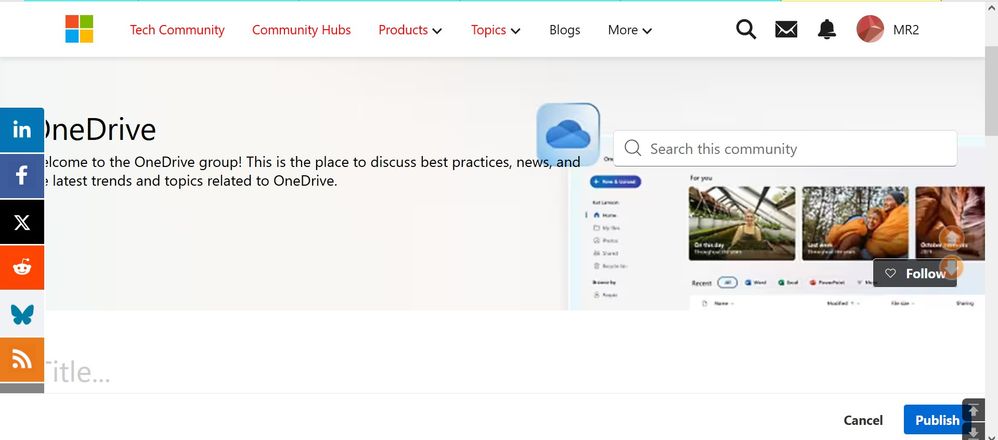Focus the Search this community field
998x440 pixels.
785,148
